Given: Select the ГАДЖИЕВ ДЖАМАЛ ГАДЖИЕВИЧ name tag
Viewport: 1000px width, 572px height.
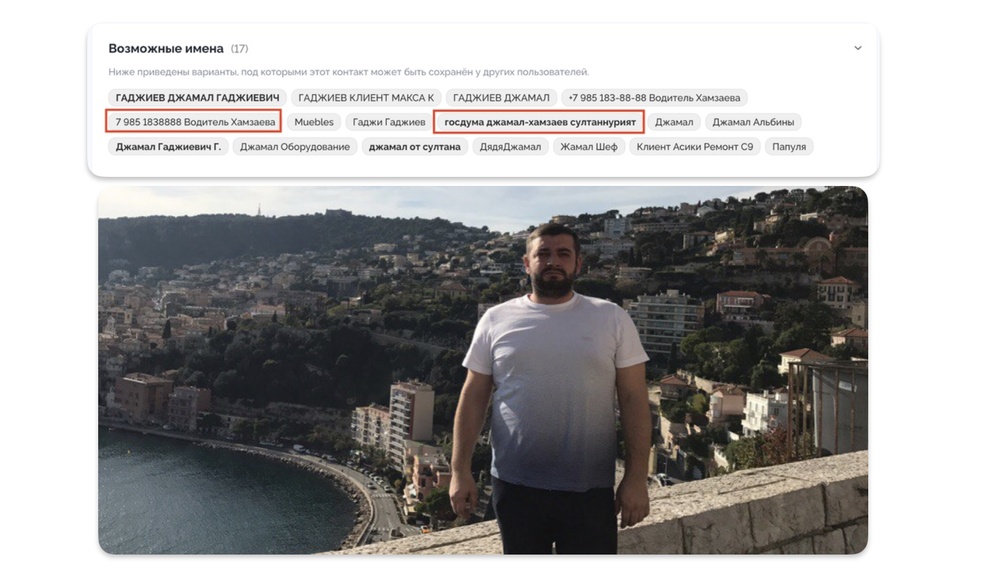Looking at the screenshot, I should [197, 98].
